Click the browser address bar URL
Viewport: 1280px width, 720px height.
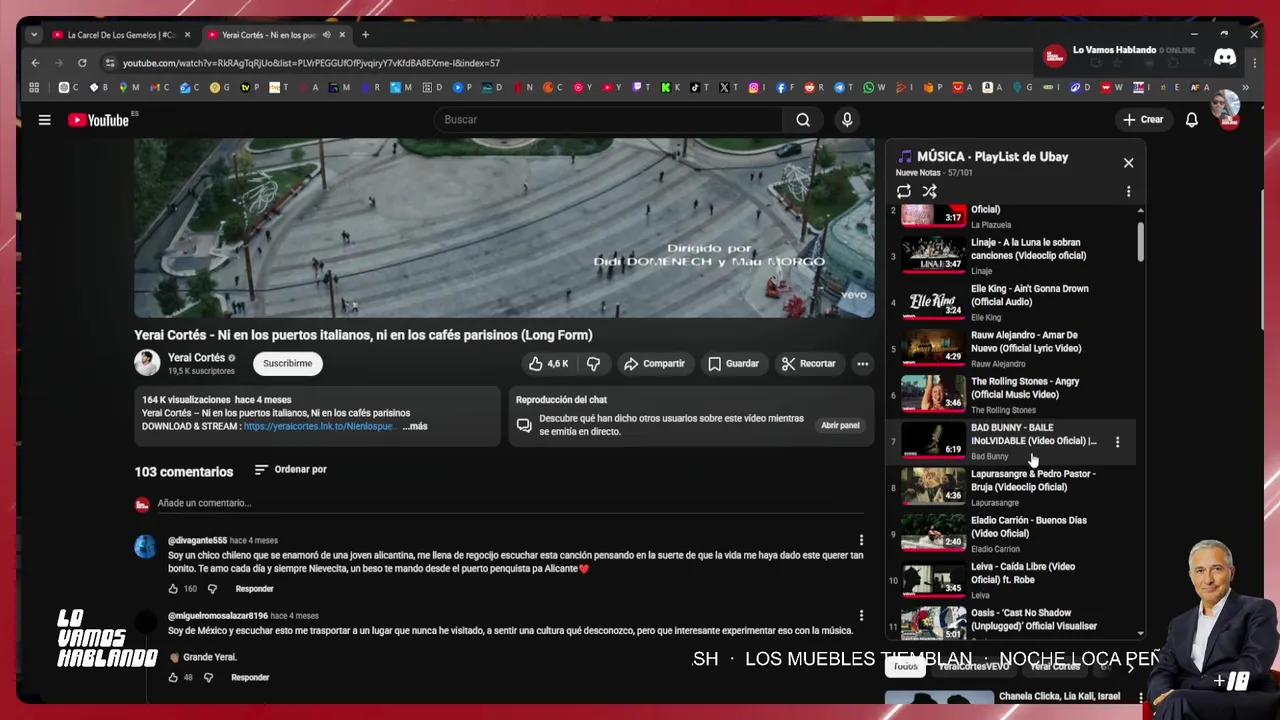(x=311, y=63)
